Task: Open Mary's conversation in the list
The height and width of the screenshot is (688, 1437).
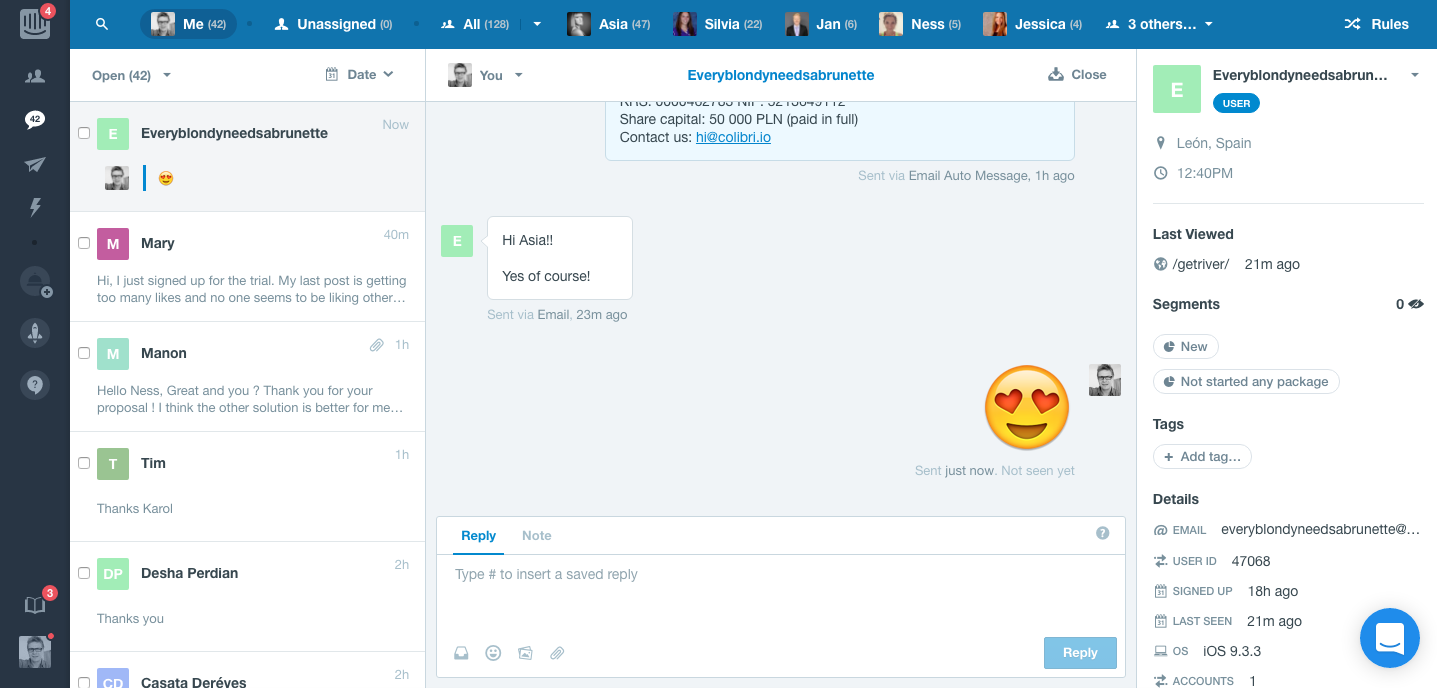Action: click(x=248, y=267)
